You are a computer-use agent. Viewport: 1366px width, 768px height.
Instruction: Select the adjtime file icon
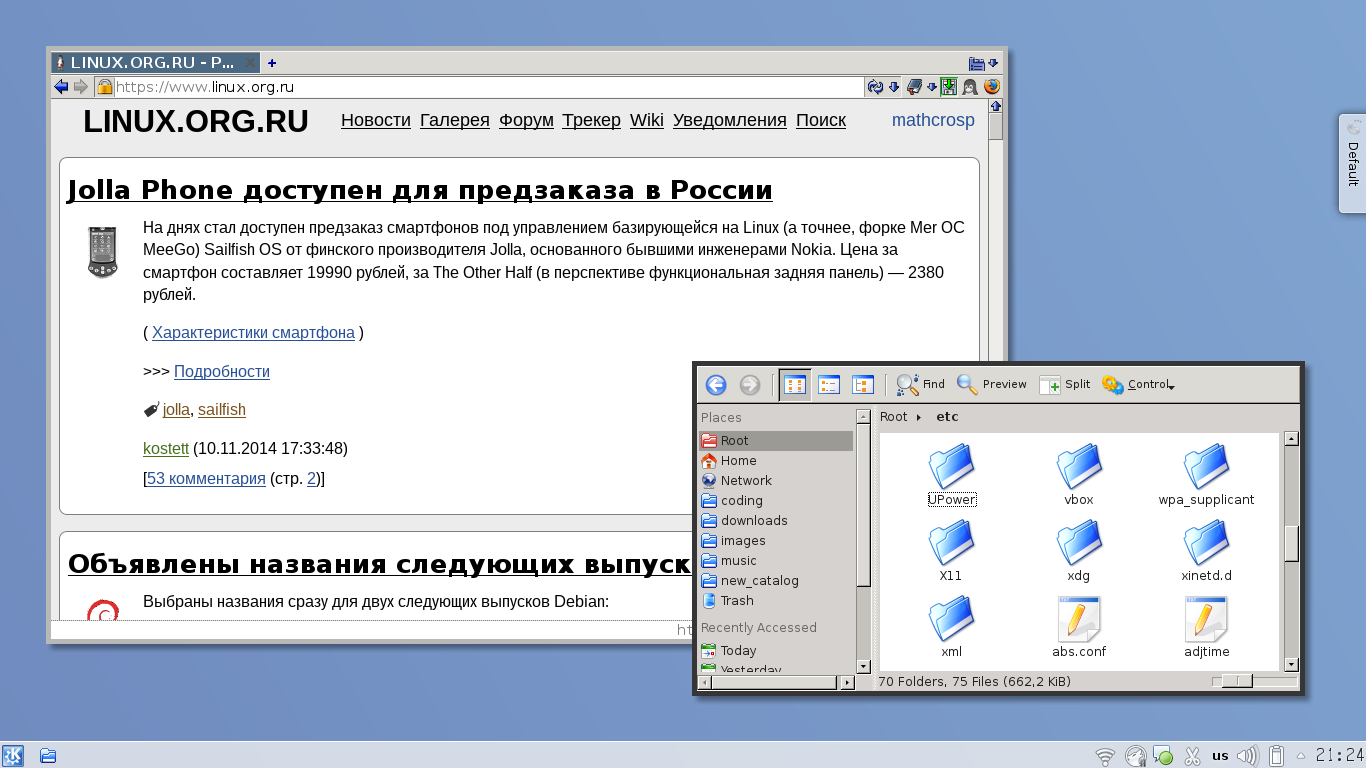pos(1206,618)
